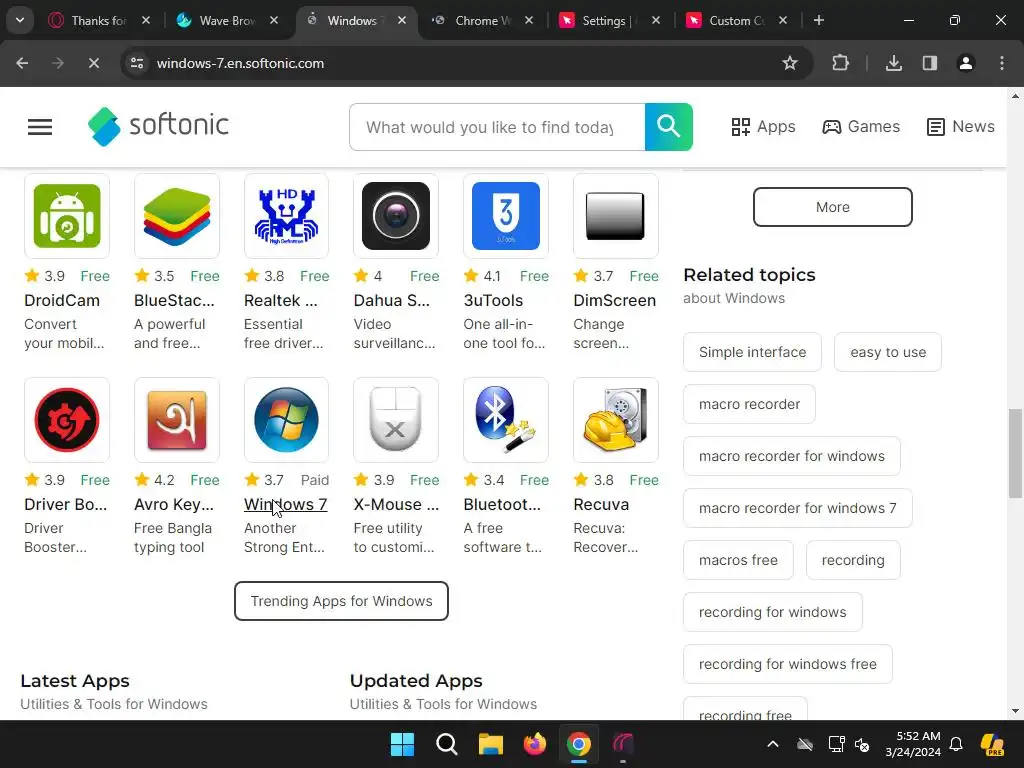Select the recording topic tag
This screenshot has height=768, width=1024.
(x=853, y=560)
